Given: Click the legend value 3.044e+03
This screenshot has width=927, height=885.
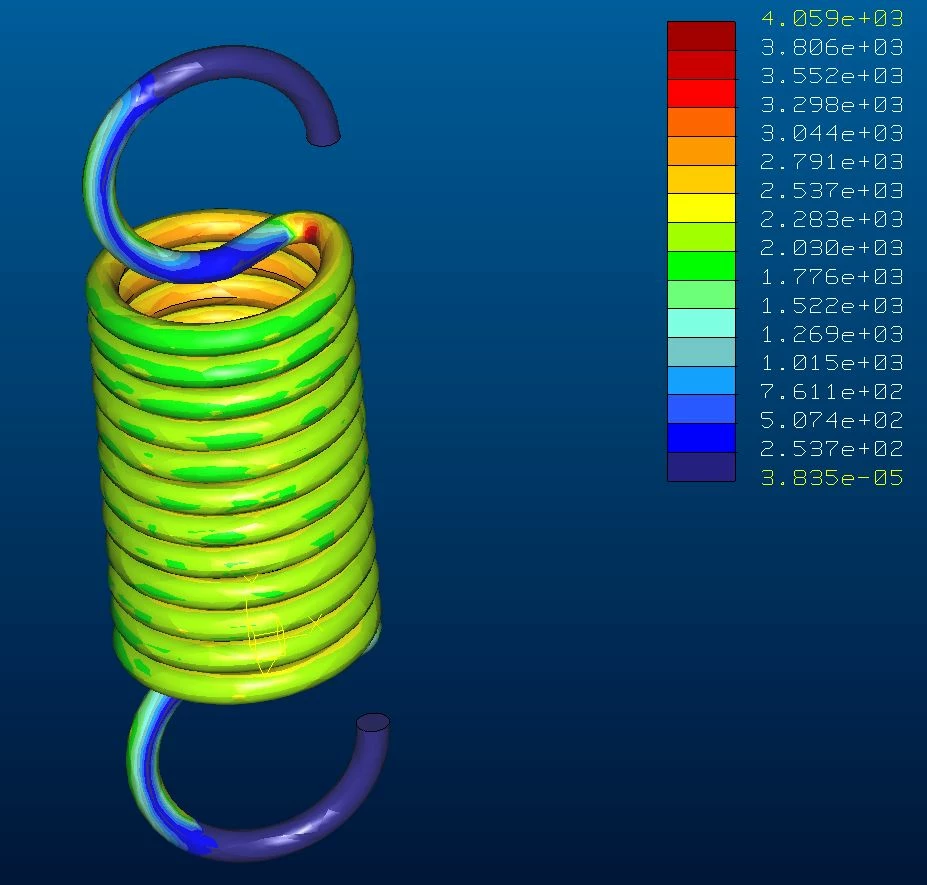Looking at the screenshot, I should click(x=832, y=133).
